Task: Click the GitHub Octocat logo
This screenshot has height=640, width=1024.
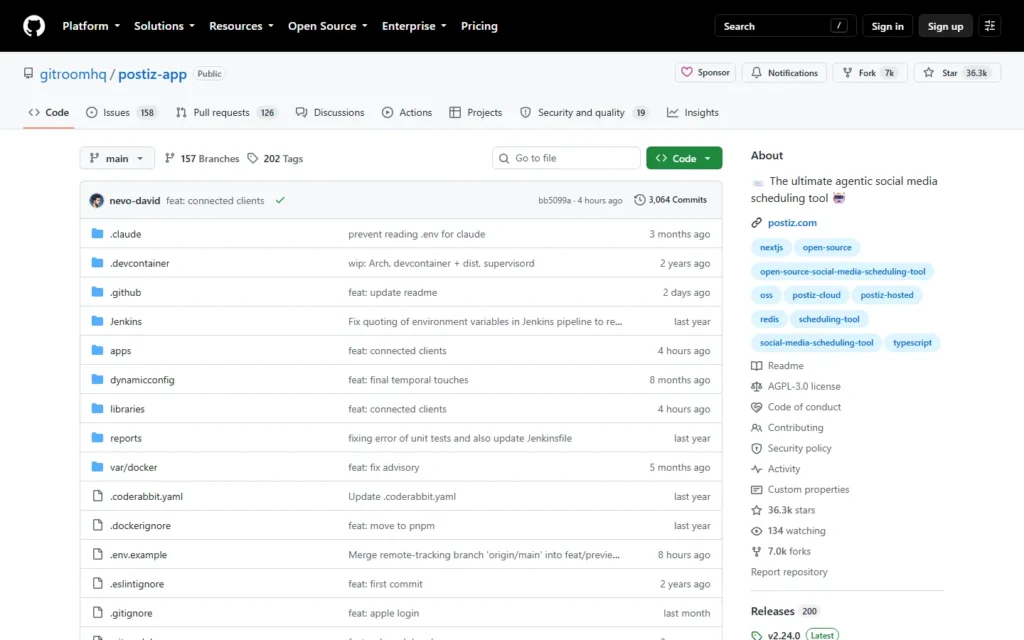Action: [34, 26]
